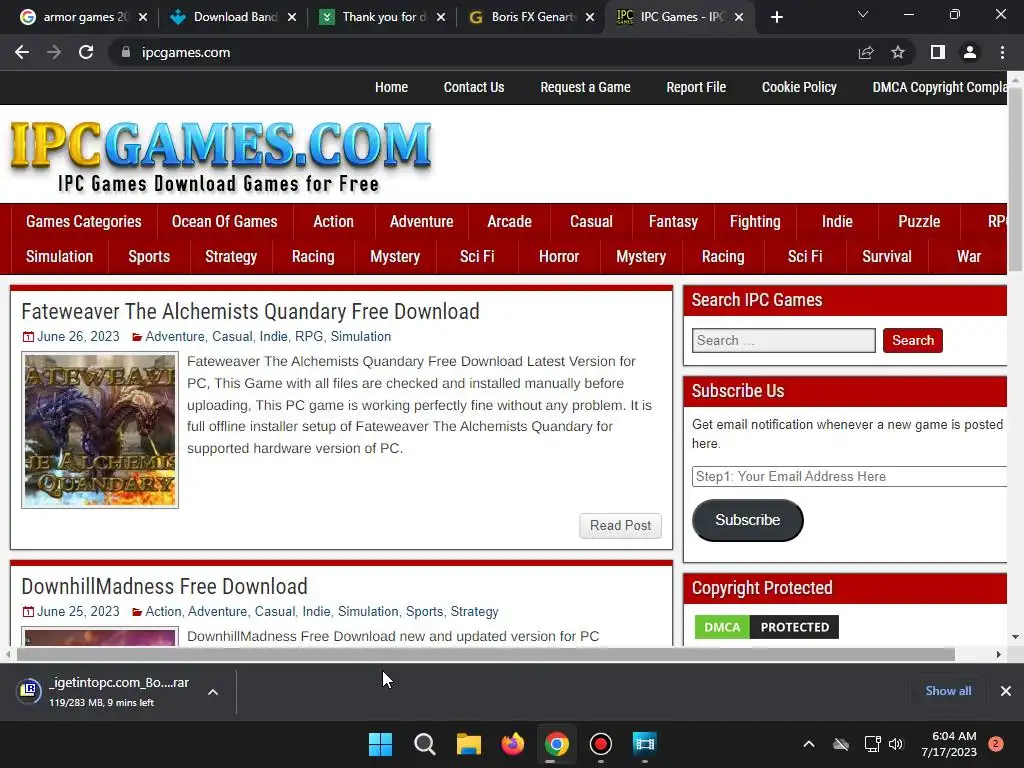
Task: Open Report File page
Action: click(696, 88)
